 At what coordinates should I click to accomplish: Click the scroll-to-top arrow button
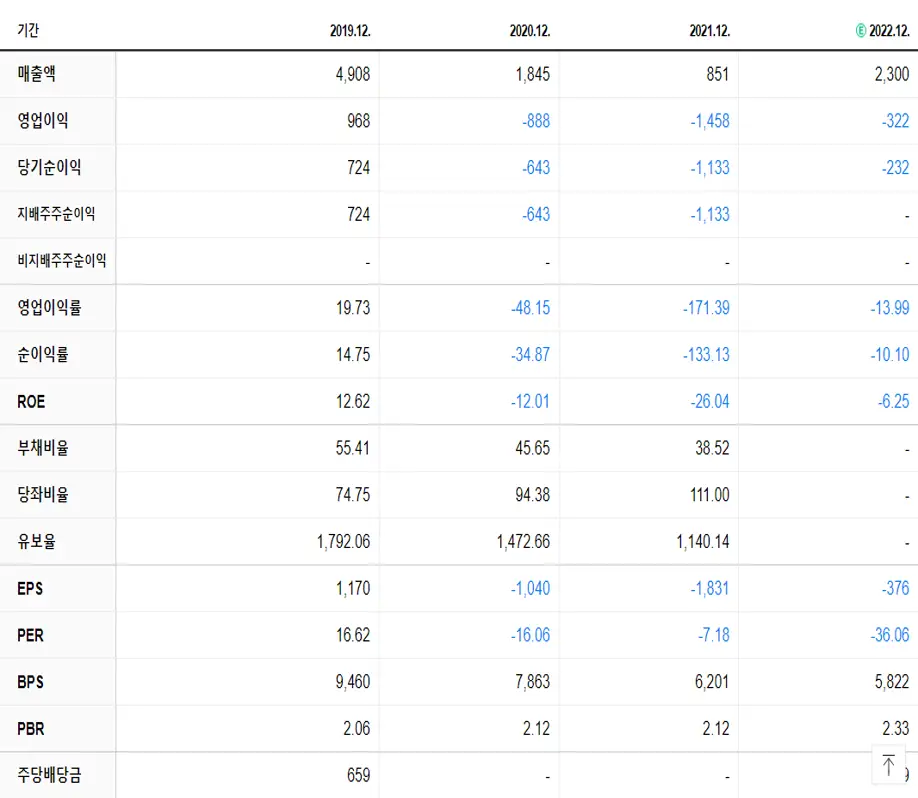click(888, 765)
